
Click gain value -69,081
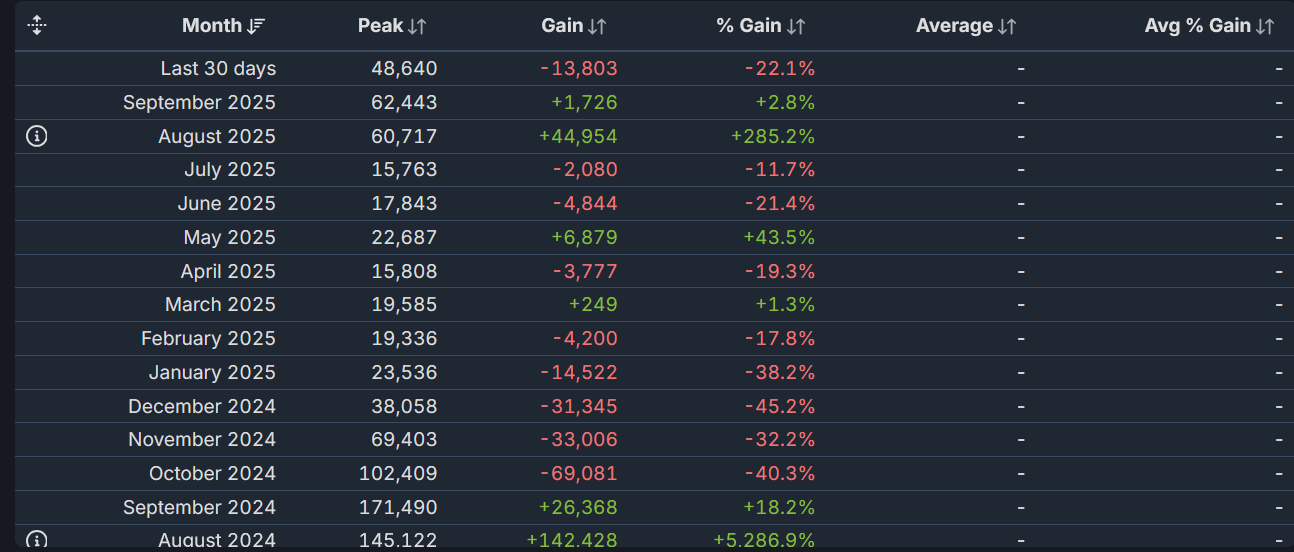click(579, 474)
